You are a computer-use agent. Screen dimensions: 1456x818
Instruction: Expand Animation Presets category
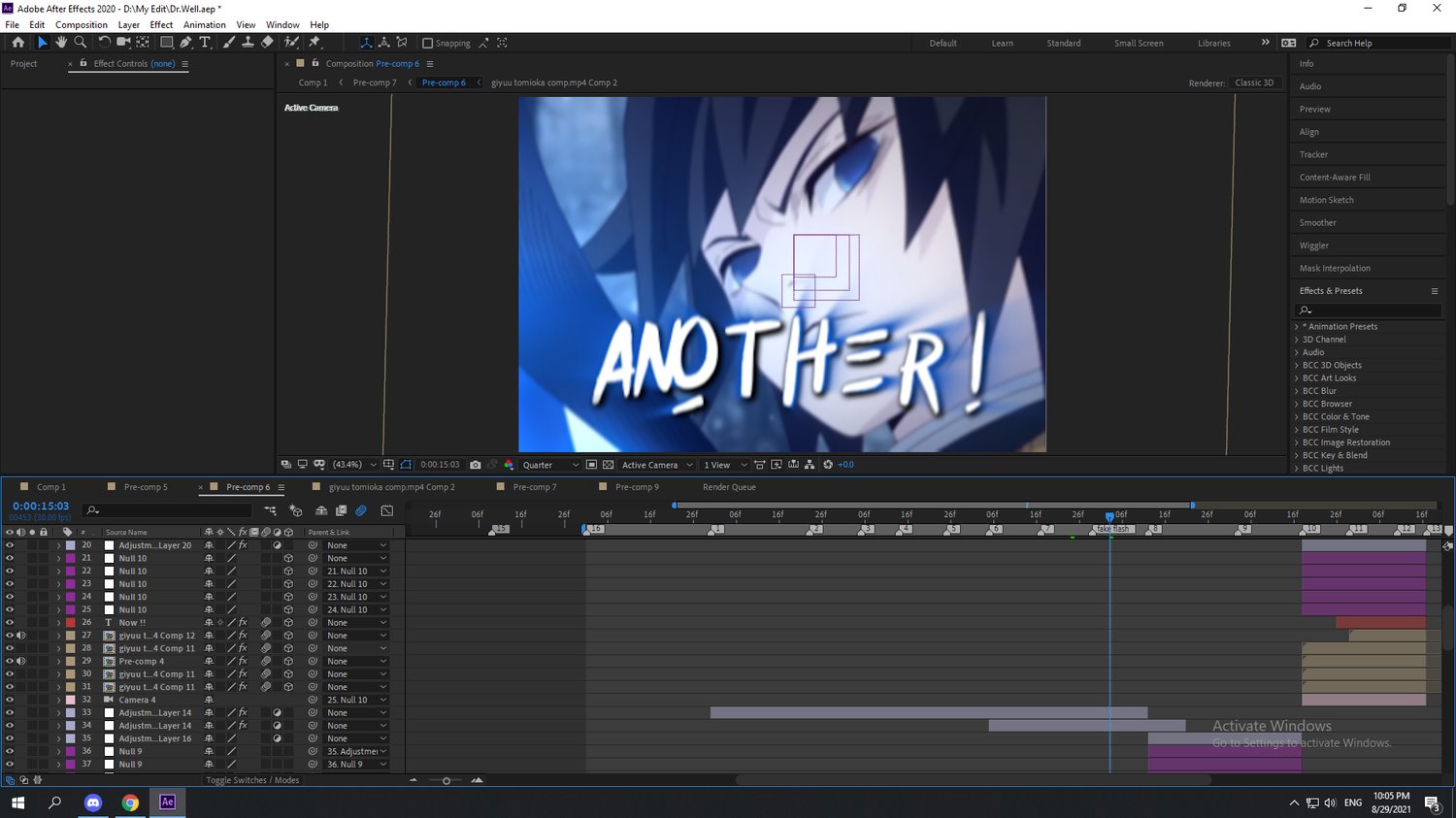1297,326
